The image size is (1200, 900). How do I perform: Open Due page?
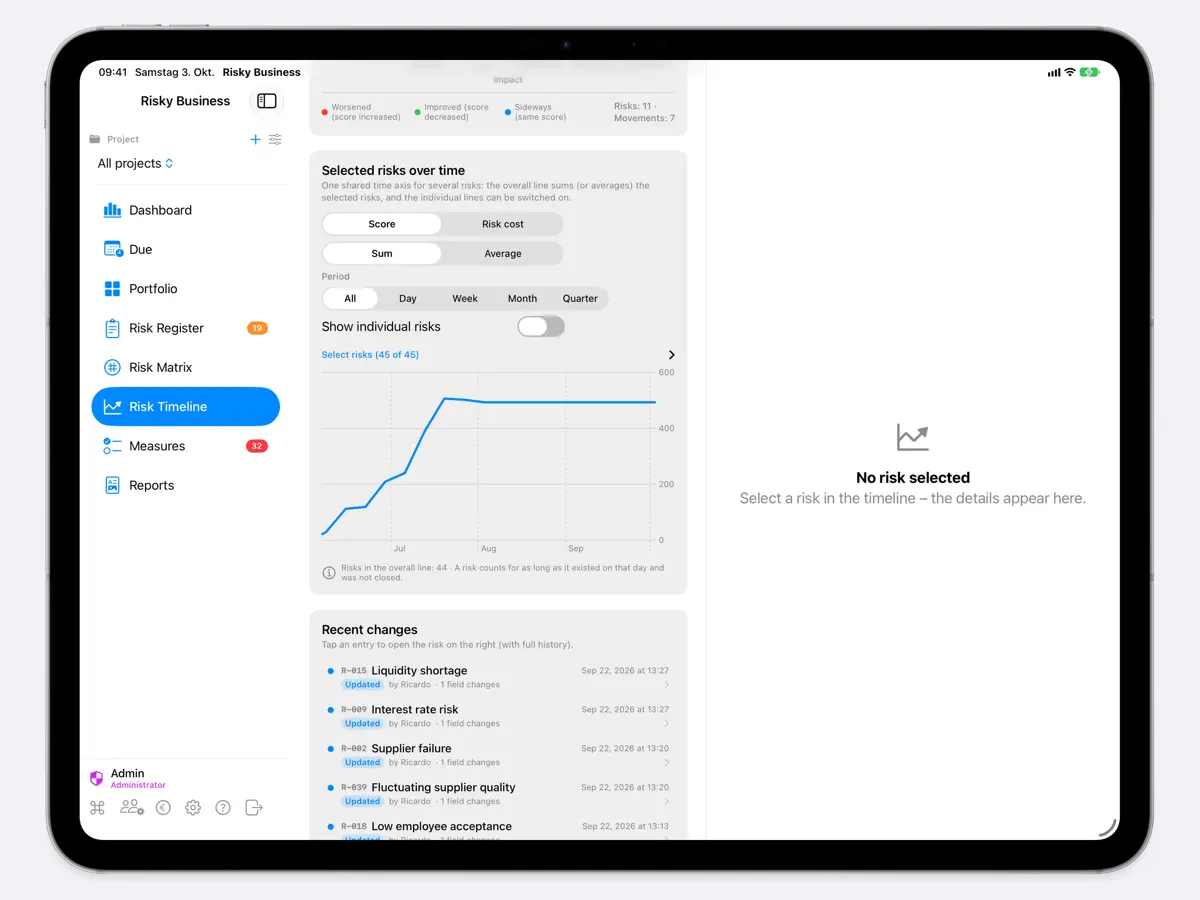click(185, 249)
